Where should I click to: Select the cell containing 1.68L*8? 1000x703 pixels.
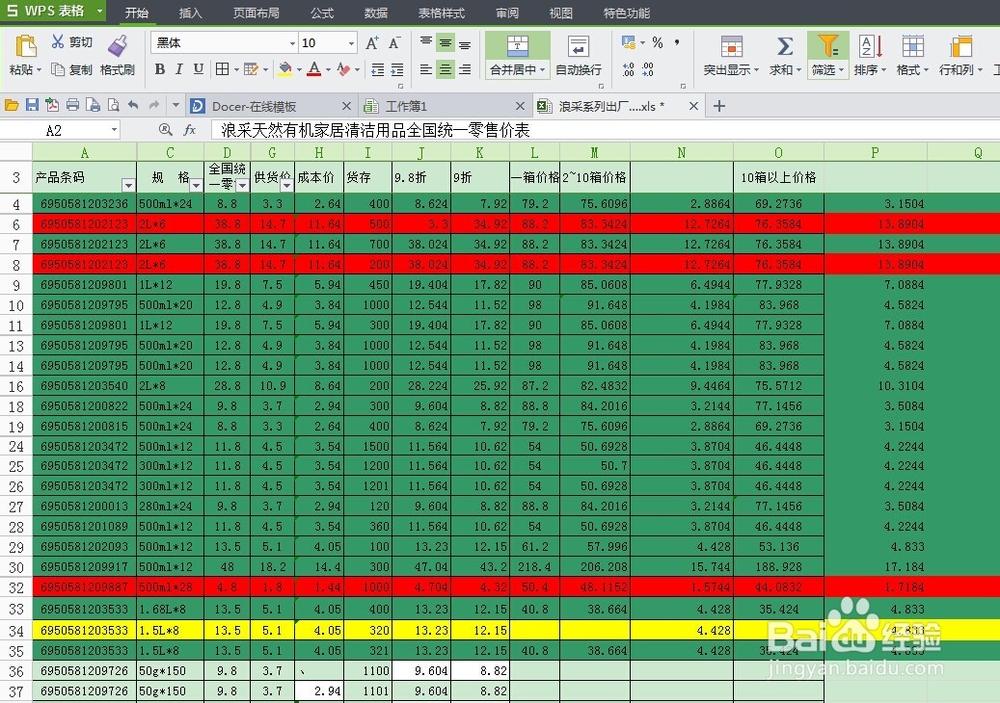click(x=170, y=609)
